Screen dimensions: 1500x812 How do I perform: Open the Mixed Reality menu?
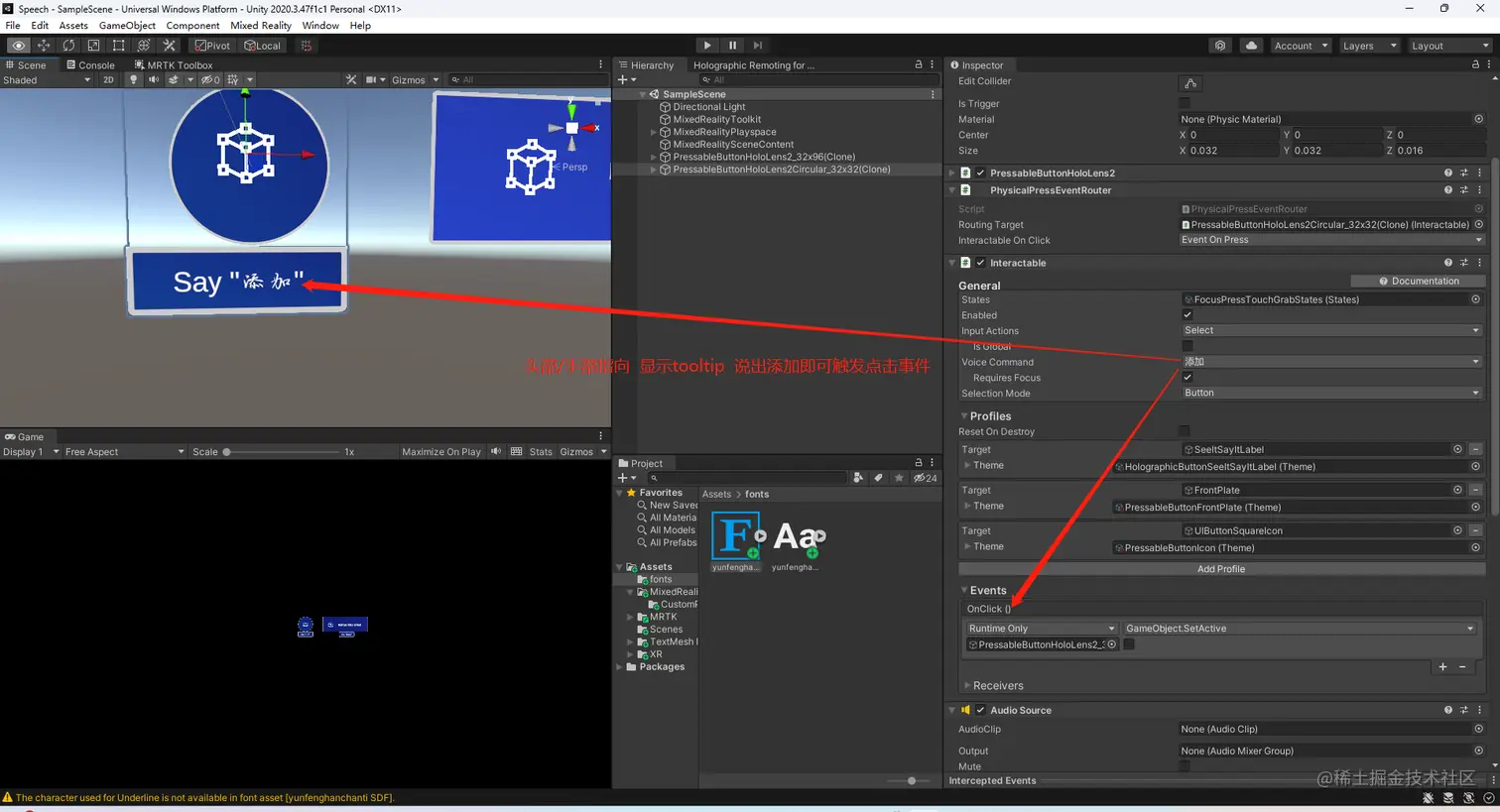pos(261,26)
